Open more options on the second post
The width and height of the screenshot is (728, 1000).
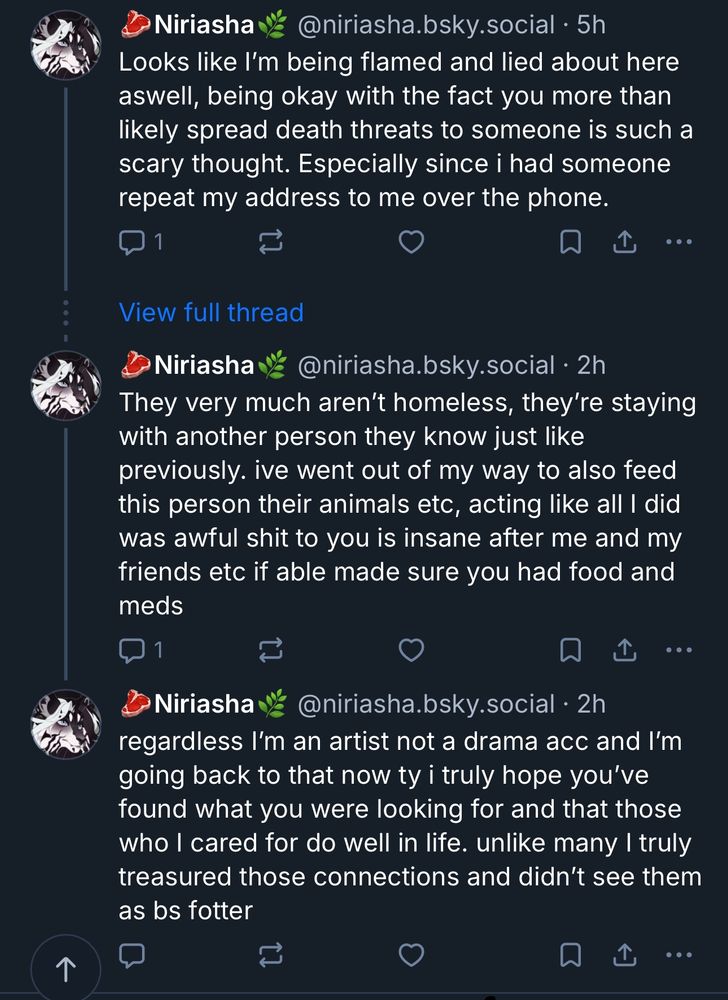(x=678, y=651)
